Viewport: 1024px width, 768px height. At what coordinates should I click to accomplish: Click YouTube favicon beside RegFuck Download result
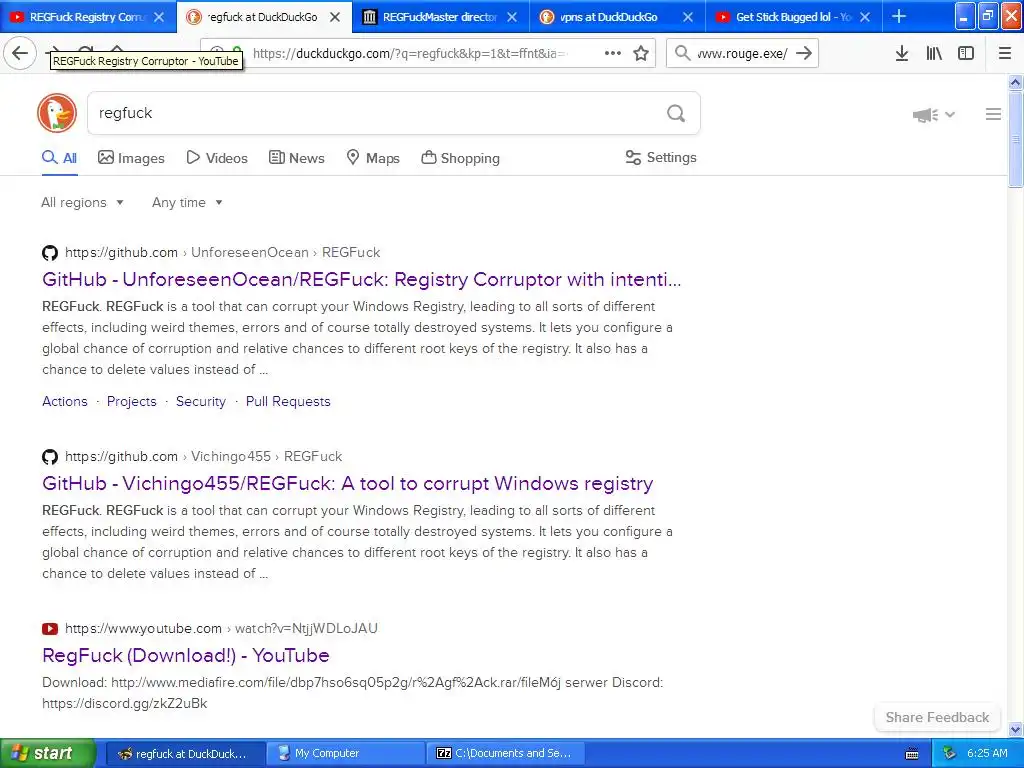50,629
